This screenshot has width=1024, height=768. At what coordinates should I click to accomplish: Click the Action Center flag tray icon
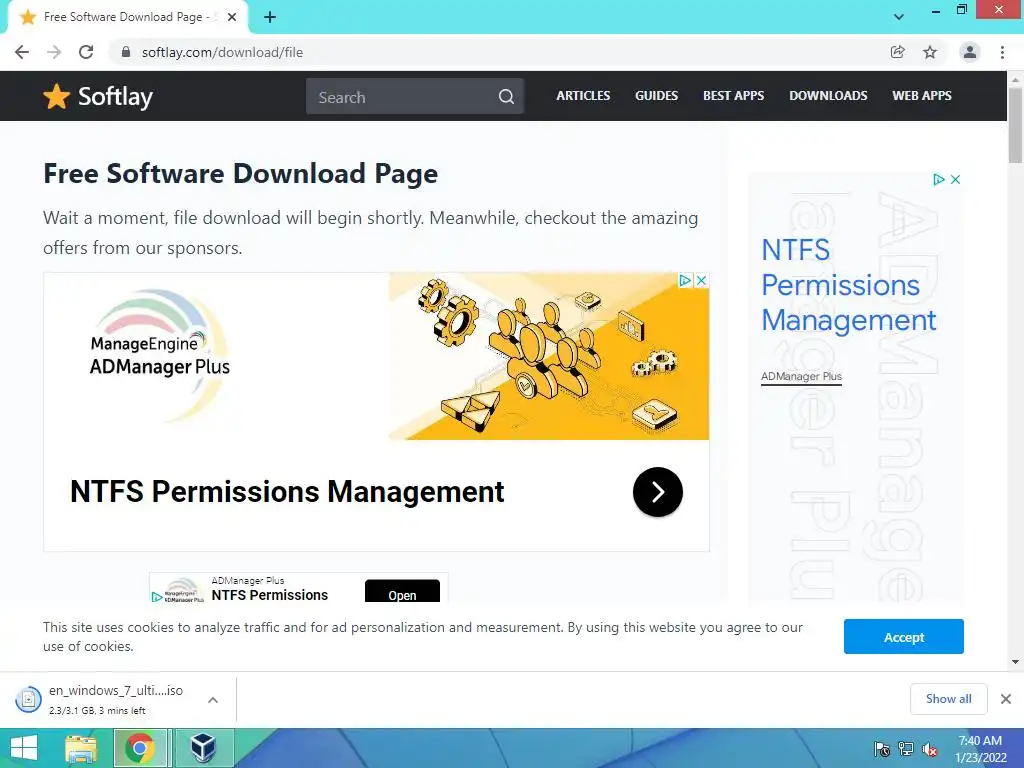point(882,749)
